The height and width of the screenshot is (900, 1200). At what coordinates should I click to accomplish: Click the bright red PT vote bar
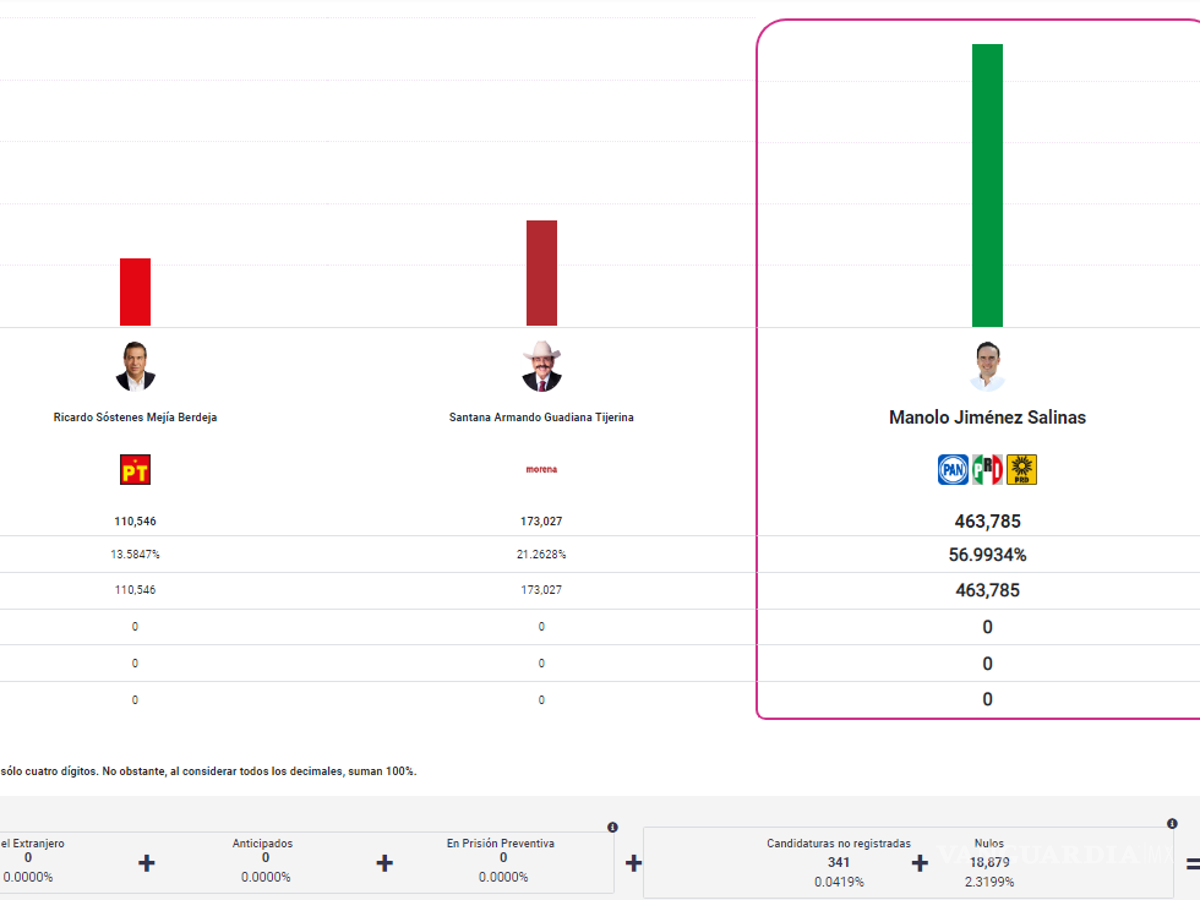[x=135, y=292]
